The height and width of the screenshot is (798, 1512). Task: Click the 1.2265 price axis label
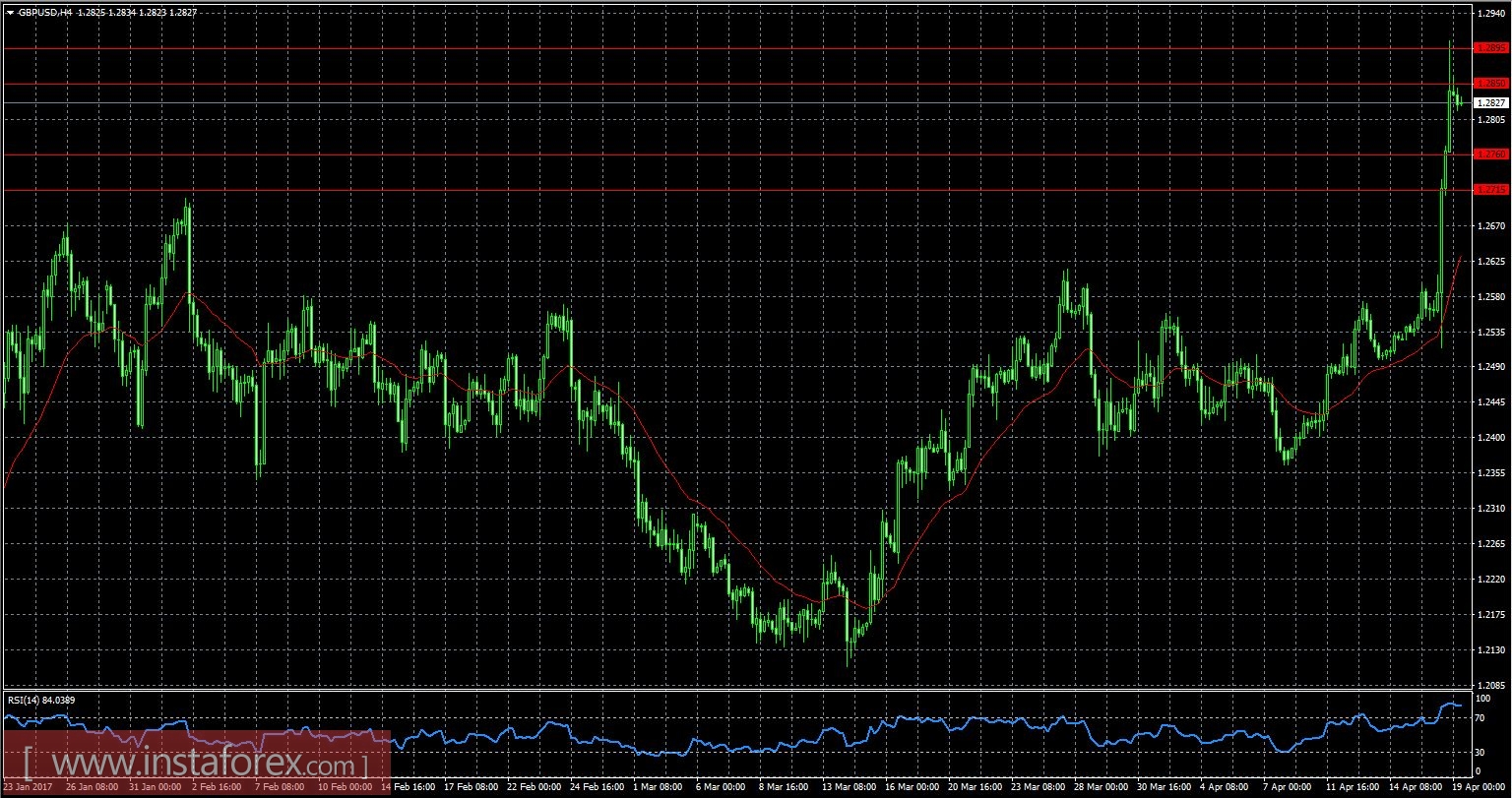(x=1491, y=543)
